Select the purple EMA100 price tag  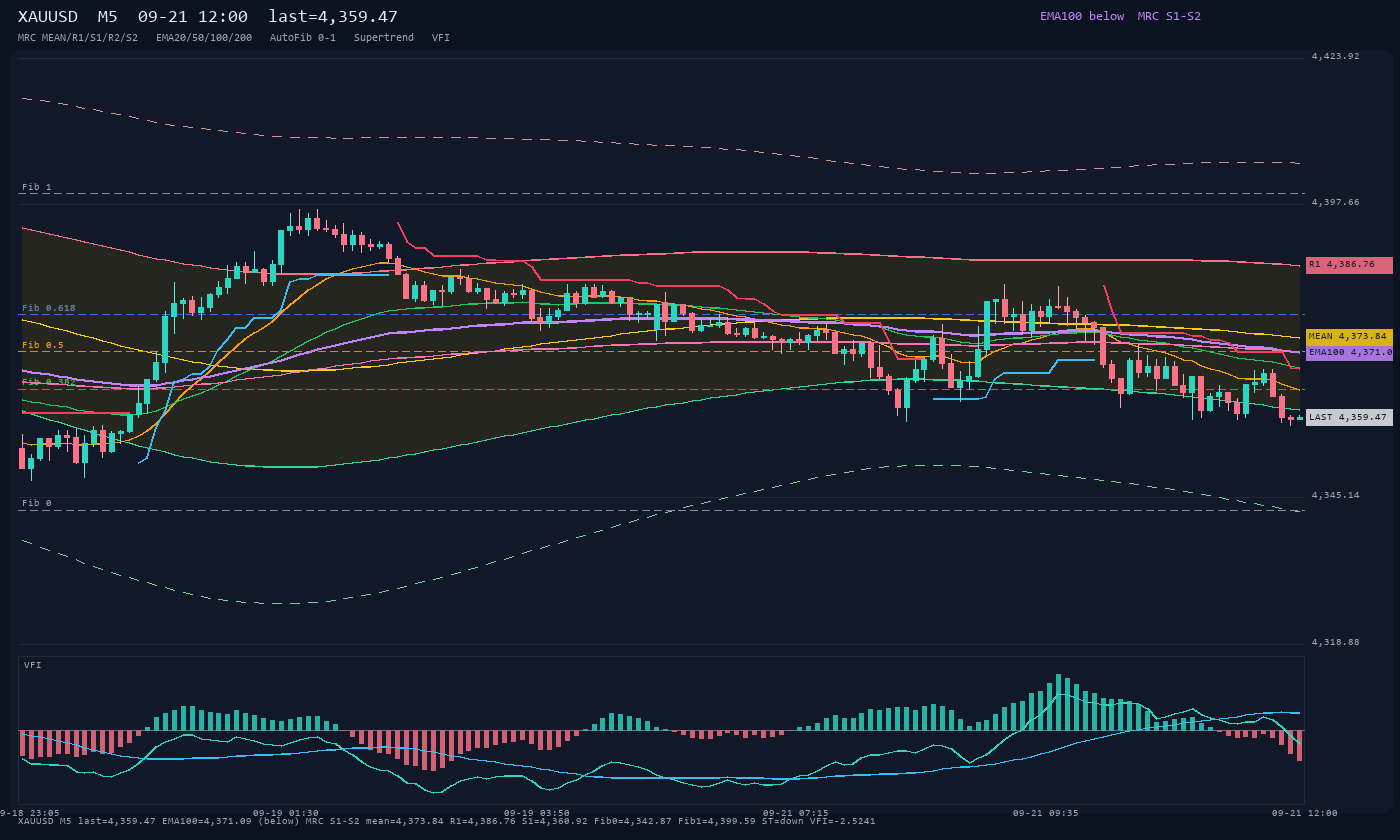click(x=1349, y=352)
